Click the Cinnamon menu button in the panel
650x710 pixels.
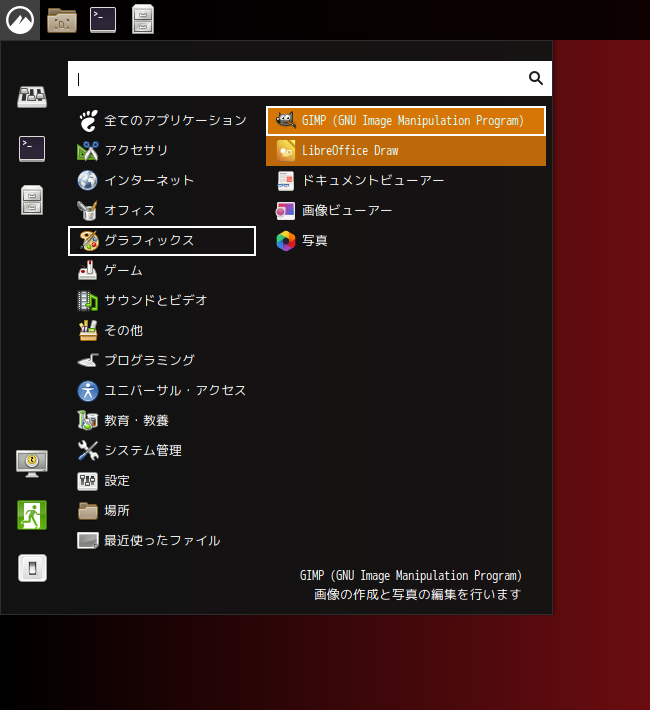click(x=19, y=20)
